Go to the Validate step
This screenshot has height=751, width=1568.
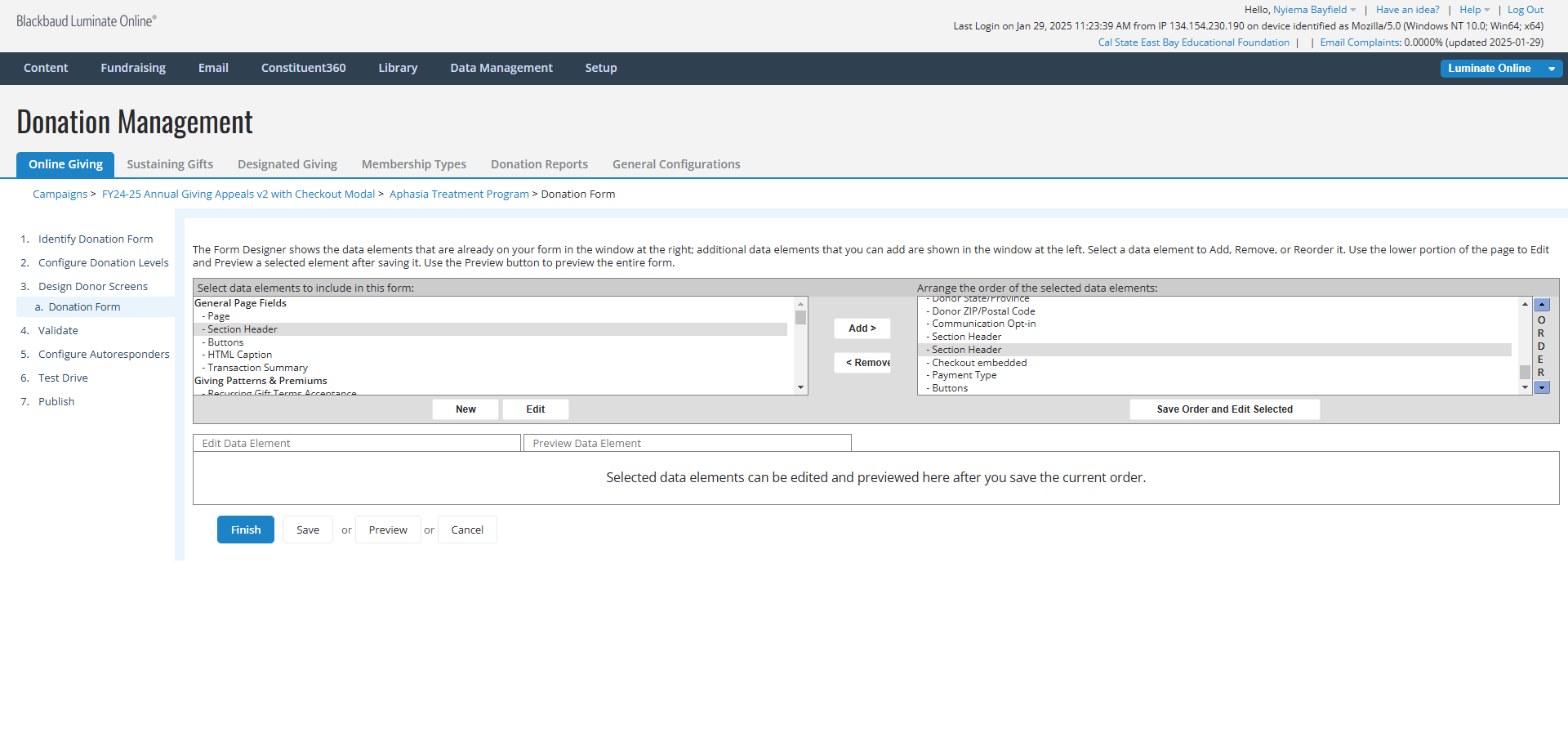point(58,331)
